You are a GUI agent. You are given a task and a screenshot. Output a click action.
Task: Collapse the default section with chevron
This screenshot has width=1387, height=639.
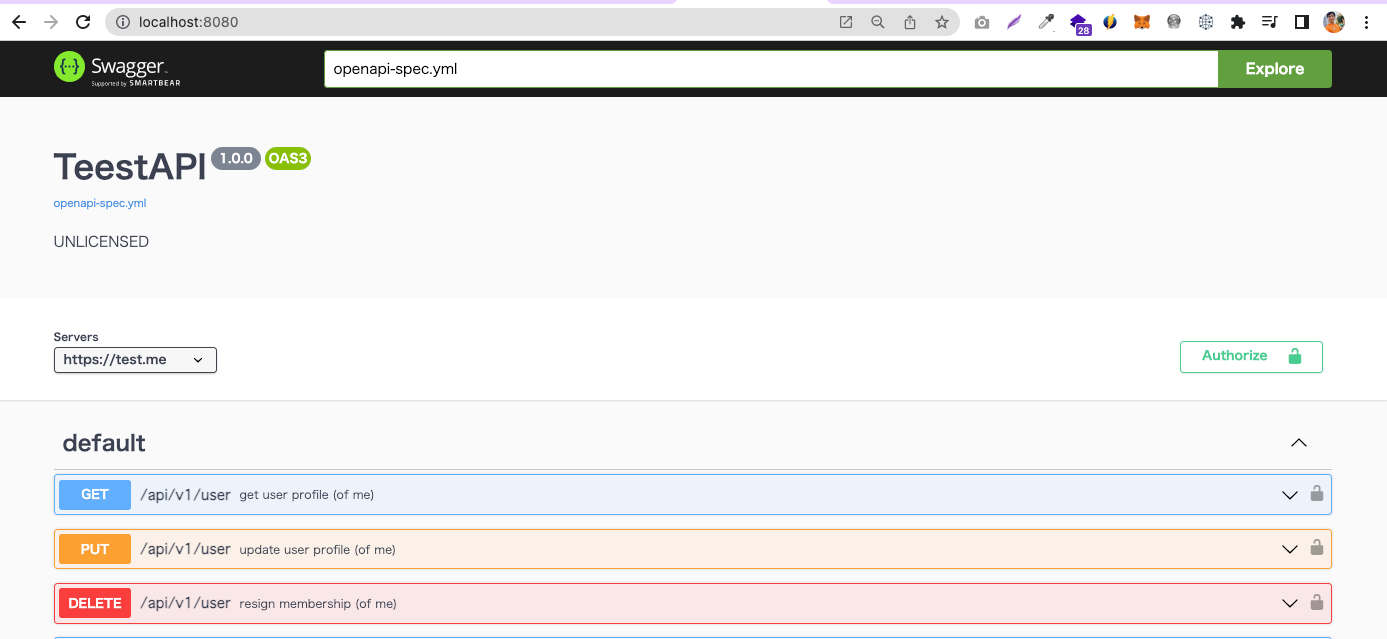1298,443
